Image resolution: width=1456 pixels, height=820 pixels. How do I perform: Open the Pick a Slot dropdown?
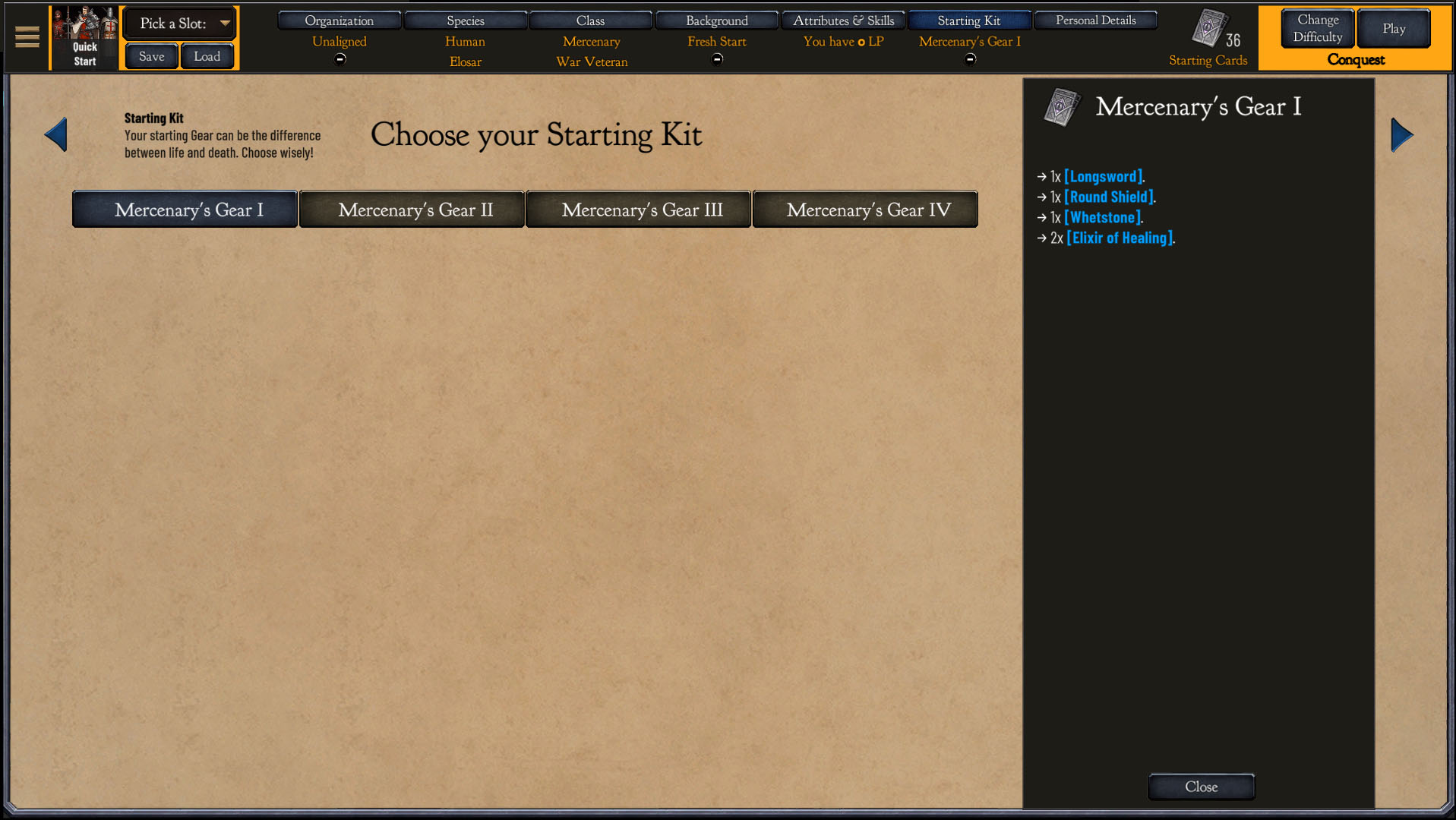coord(180,24)
